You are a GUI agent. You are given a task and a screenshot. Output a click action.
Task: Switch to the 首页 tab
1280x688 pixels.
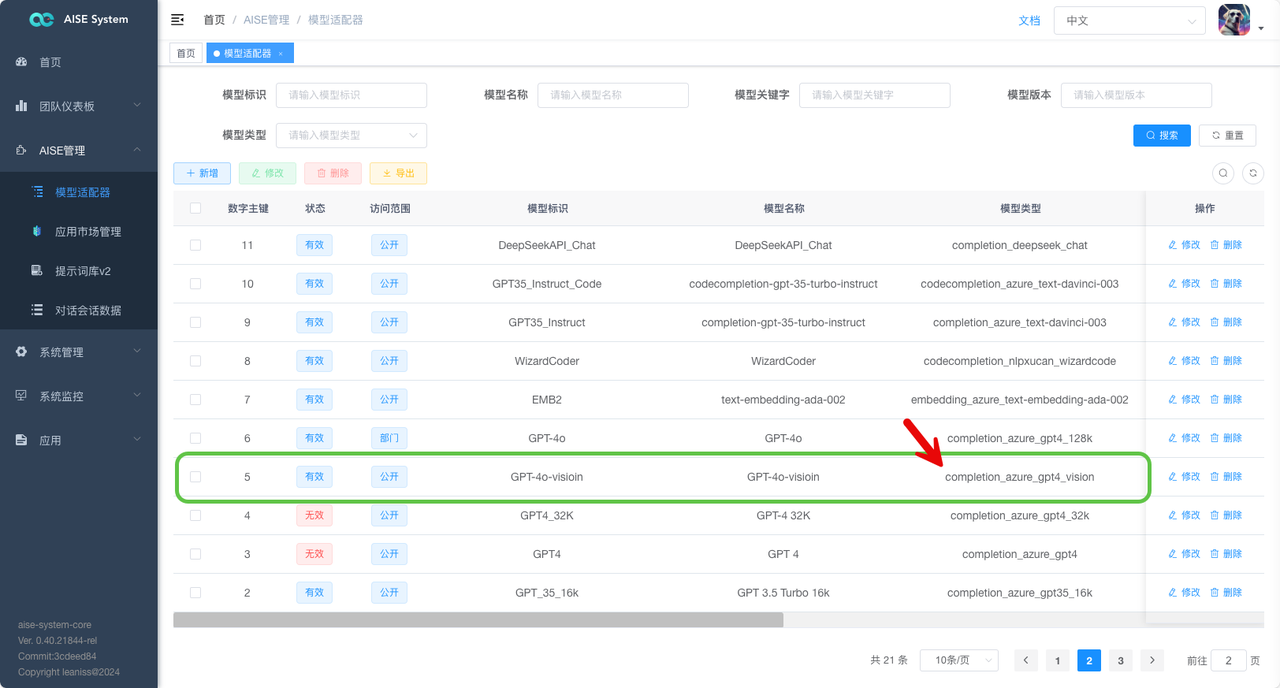pyautogui.click(x=186, y=54)
